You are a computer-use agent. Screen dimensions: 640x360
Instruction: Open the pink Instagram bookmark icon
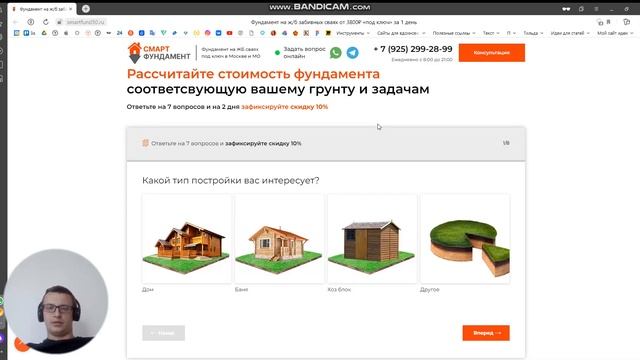point(207,33)
